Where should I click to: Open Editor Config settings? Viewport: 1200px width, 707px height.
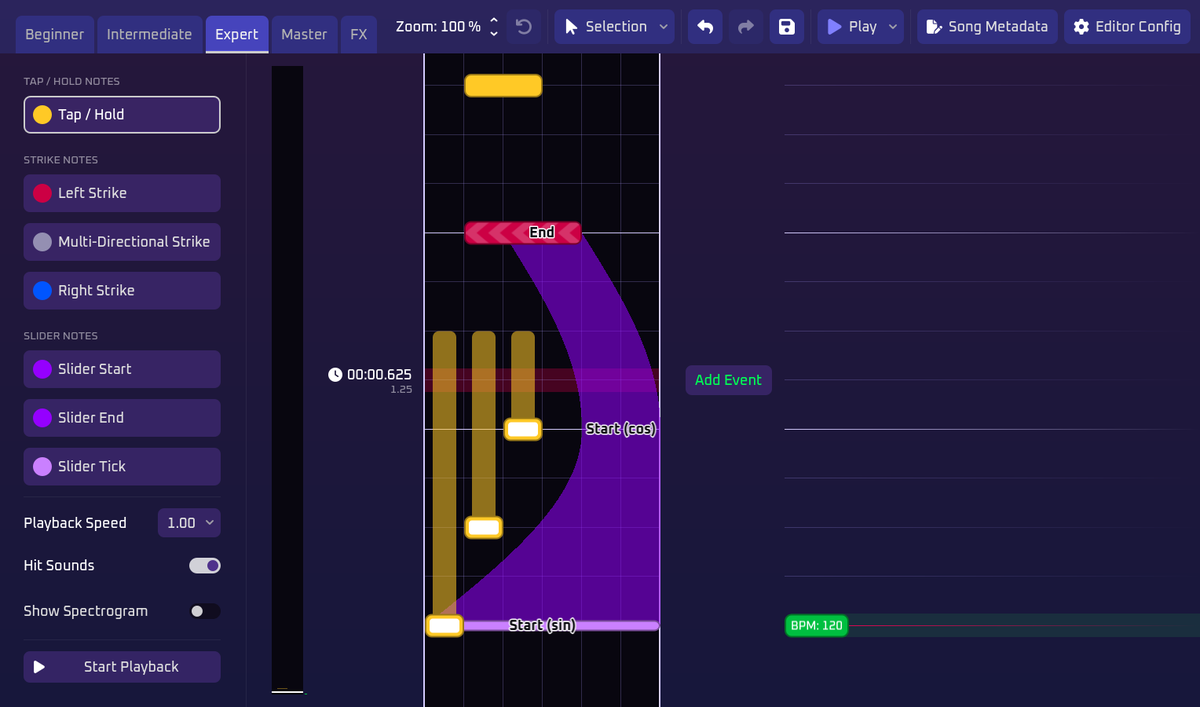pos(1127,27)
